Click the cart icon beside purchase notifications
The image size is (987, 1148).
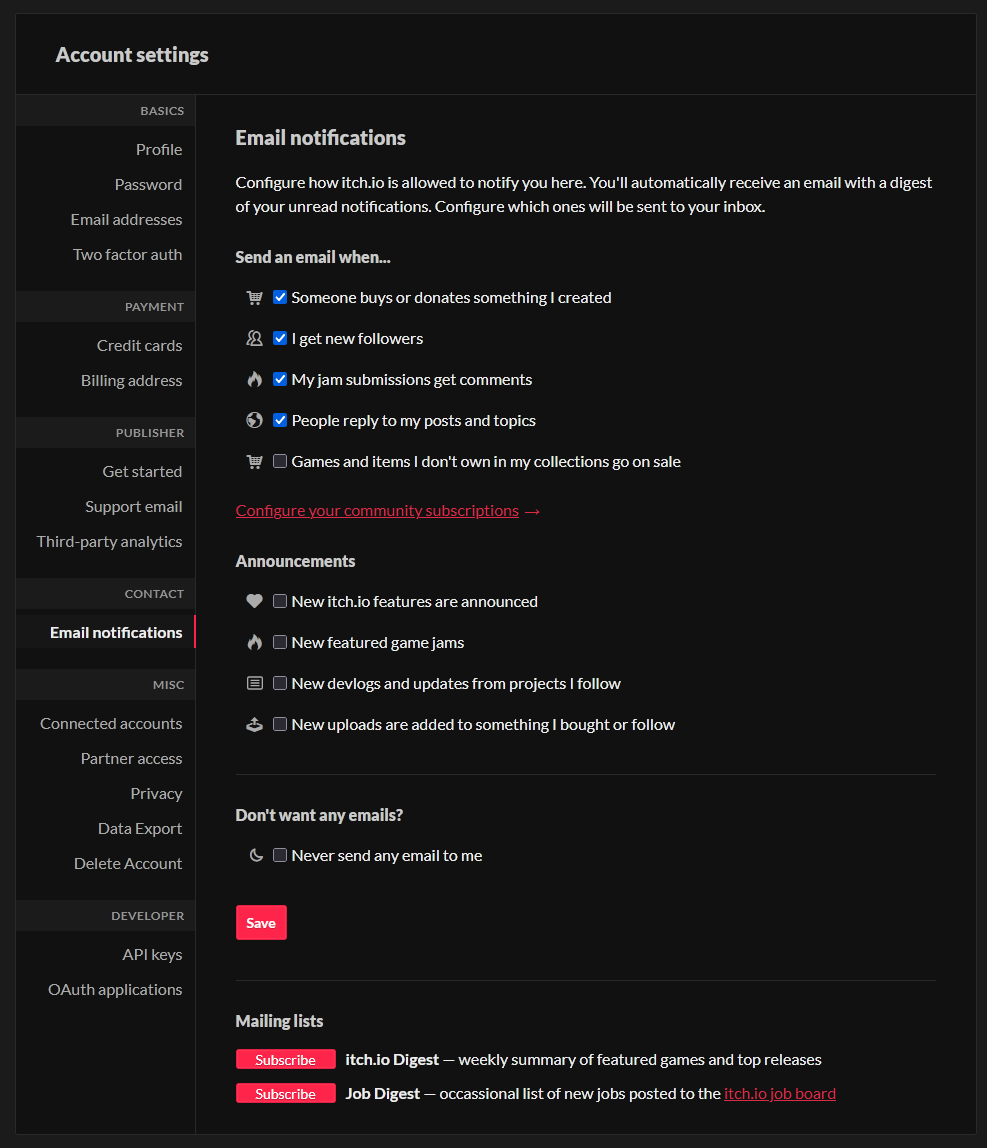(254, 297)
